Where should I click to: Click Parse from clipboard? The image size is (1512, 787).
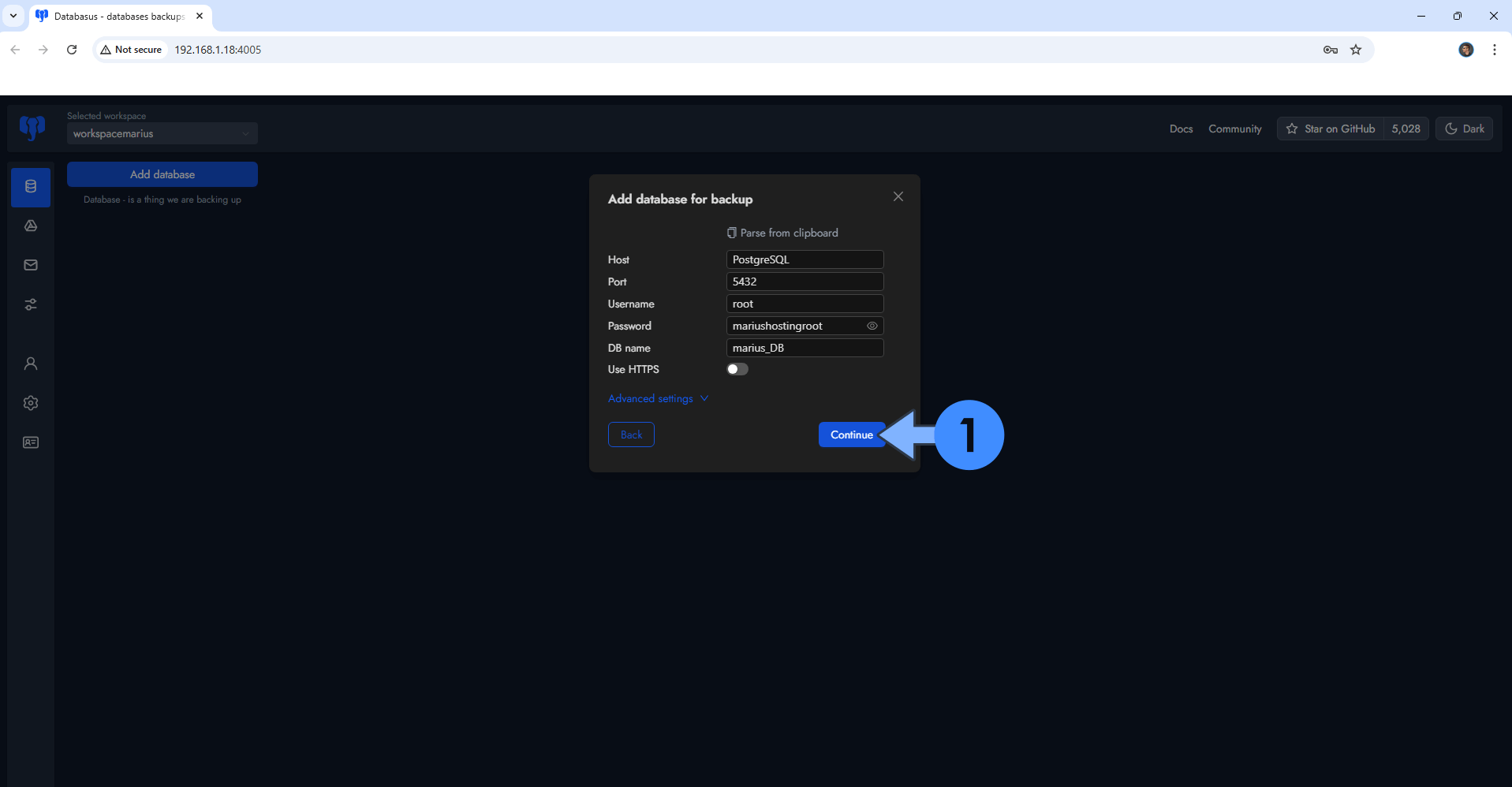[782, 233]
